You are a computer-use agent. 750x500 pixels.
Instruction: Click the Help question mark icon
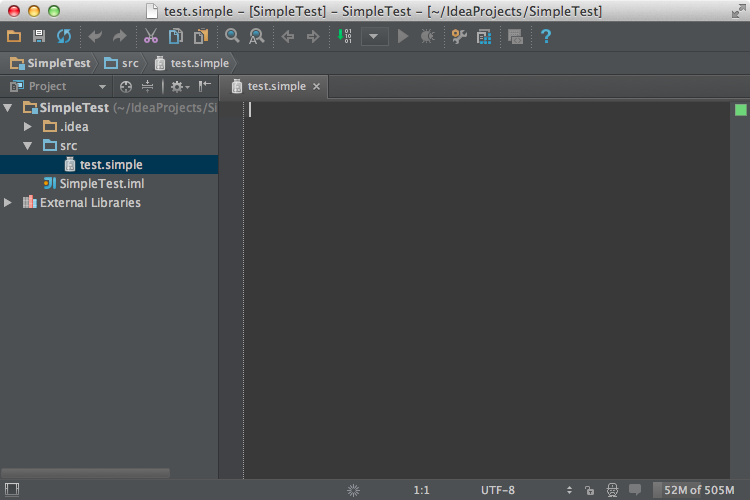pyautogui.click(x=546, y=37)
